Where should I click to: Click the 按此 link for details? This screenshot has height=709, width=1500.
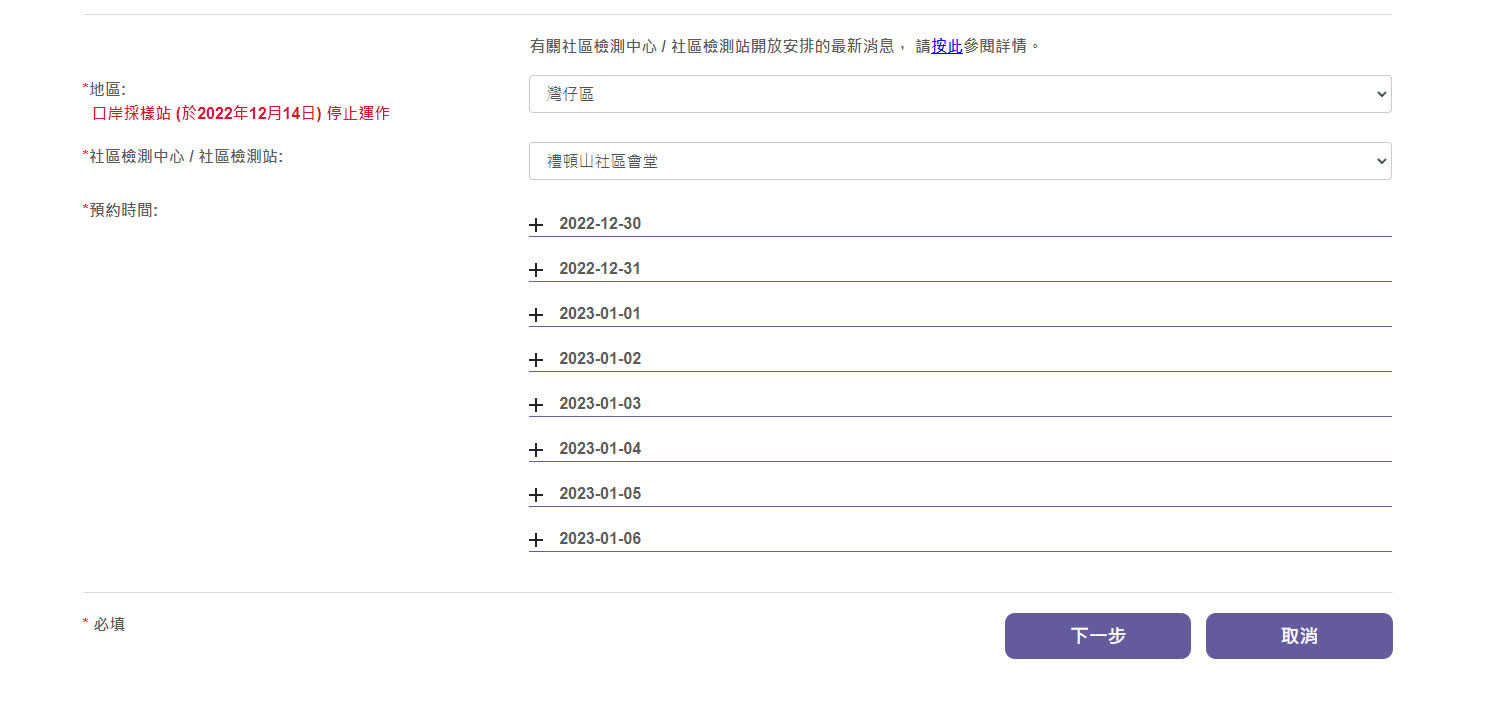pos(947,46)
